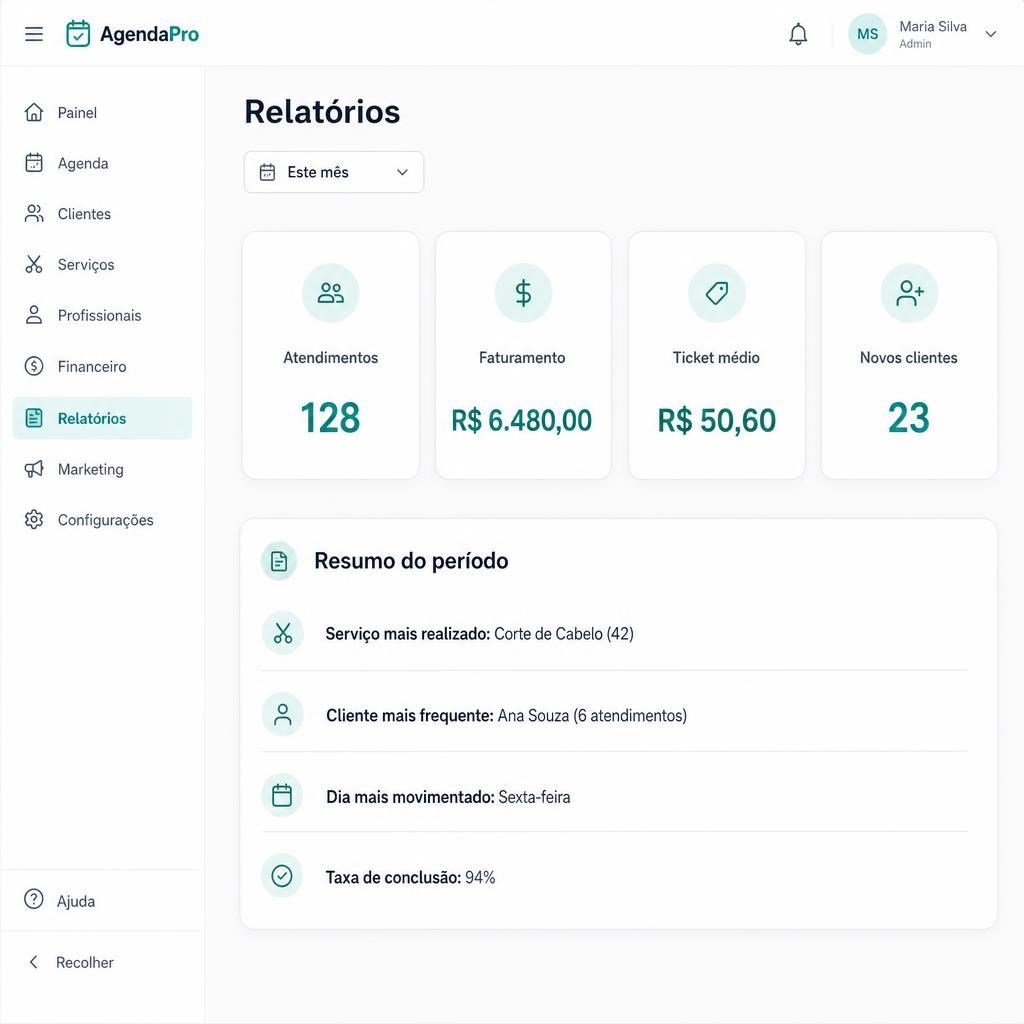This screenshot has width=1024, height=1024.
Task: Click the Admin role label
Action: (915, 44)
